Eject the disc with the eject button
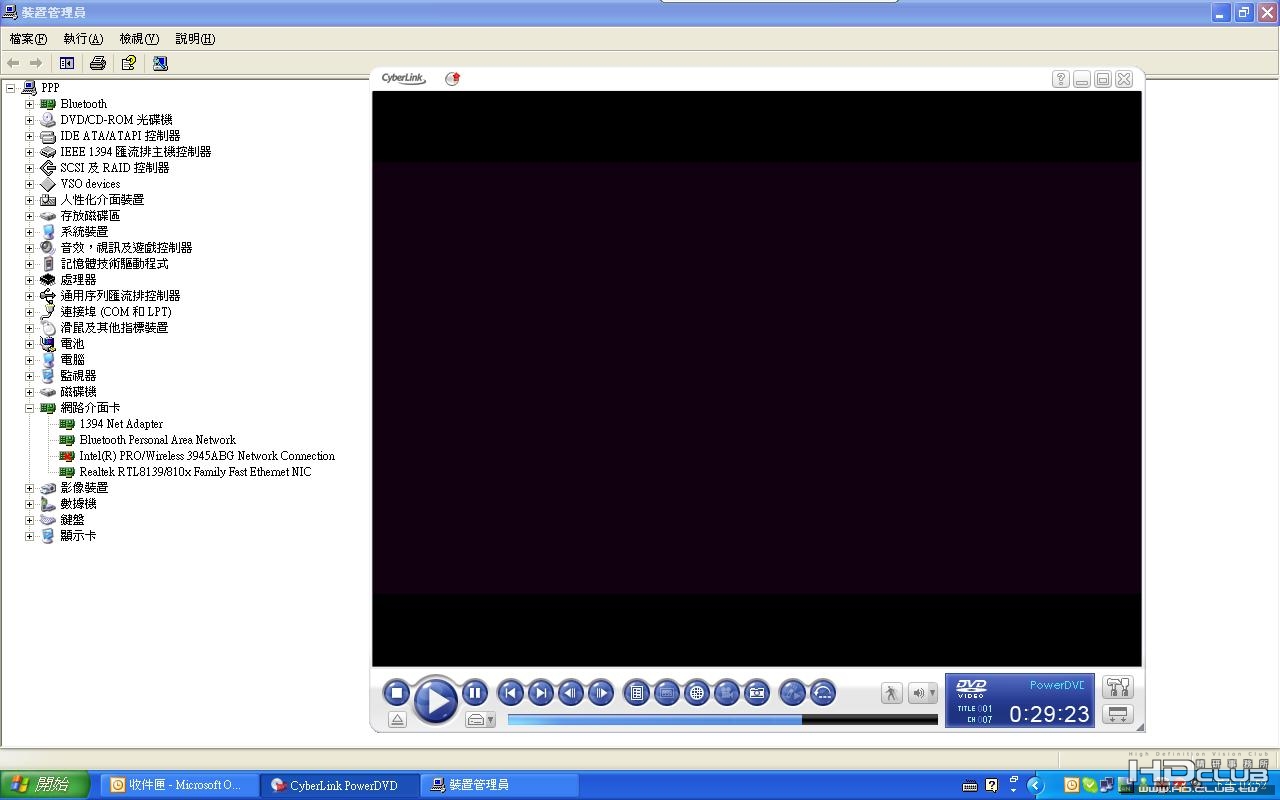Image resolution: width=1280 pixels, height=800 pixels. coord(397,719)
